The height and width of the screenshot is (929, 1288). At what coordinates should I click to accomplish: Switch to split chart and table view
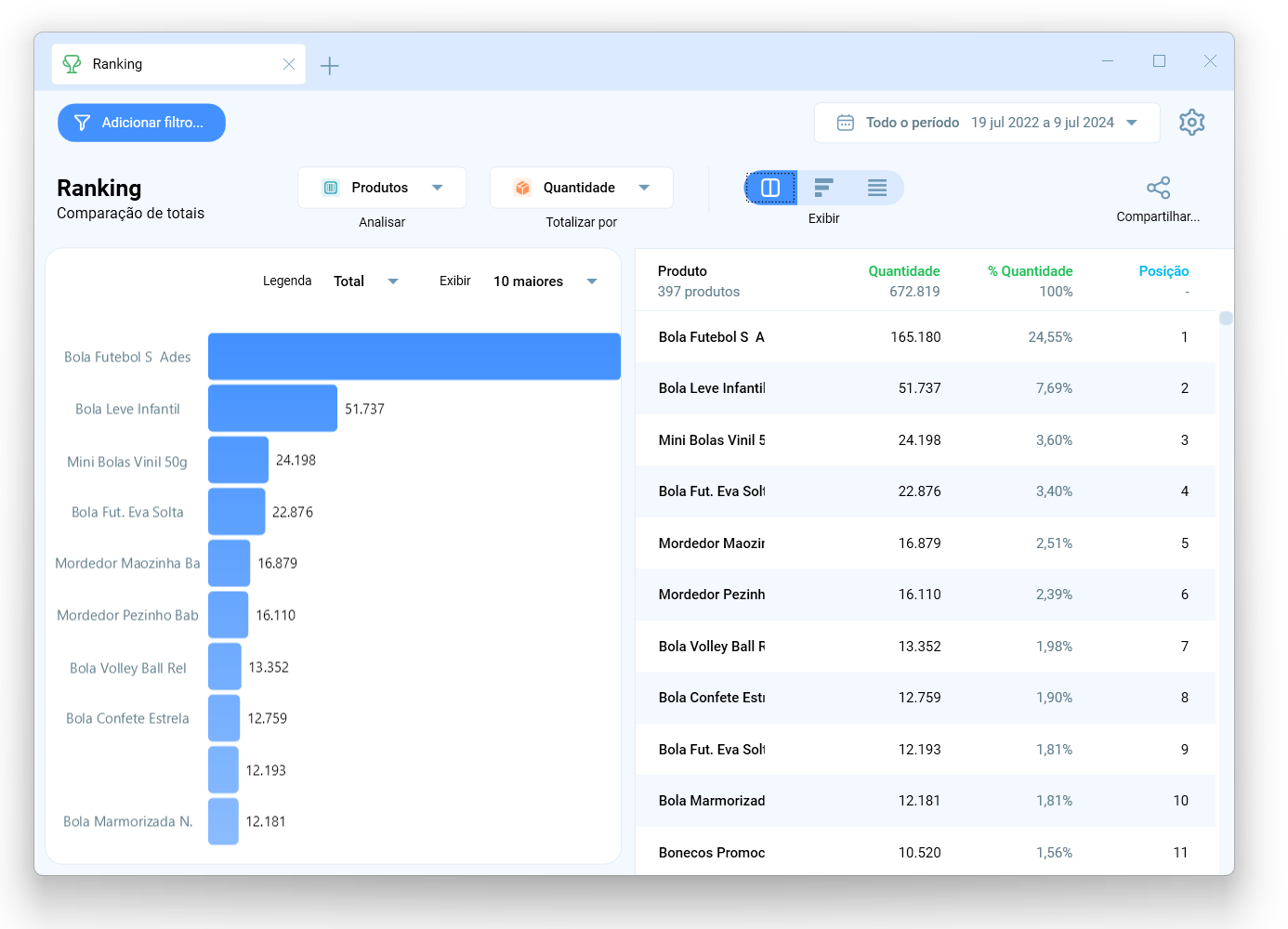coord(770,188)
